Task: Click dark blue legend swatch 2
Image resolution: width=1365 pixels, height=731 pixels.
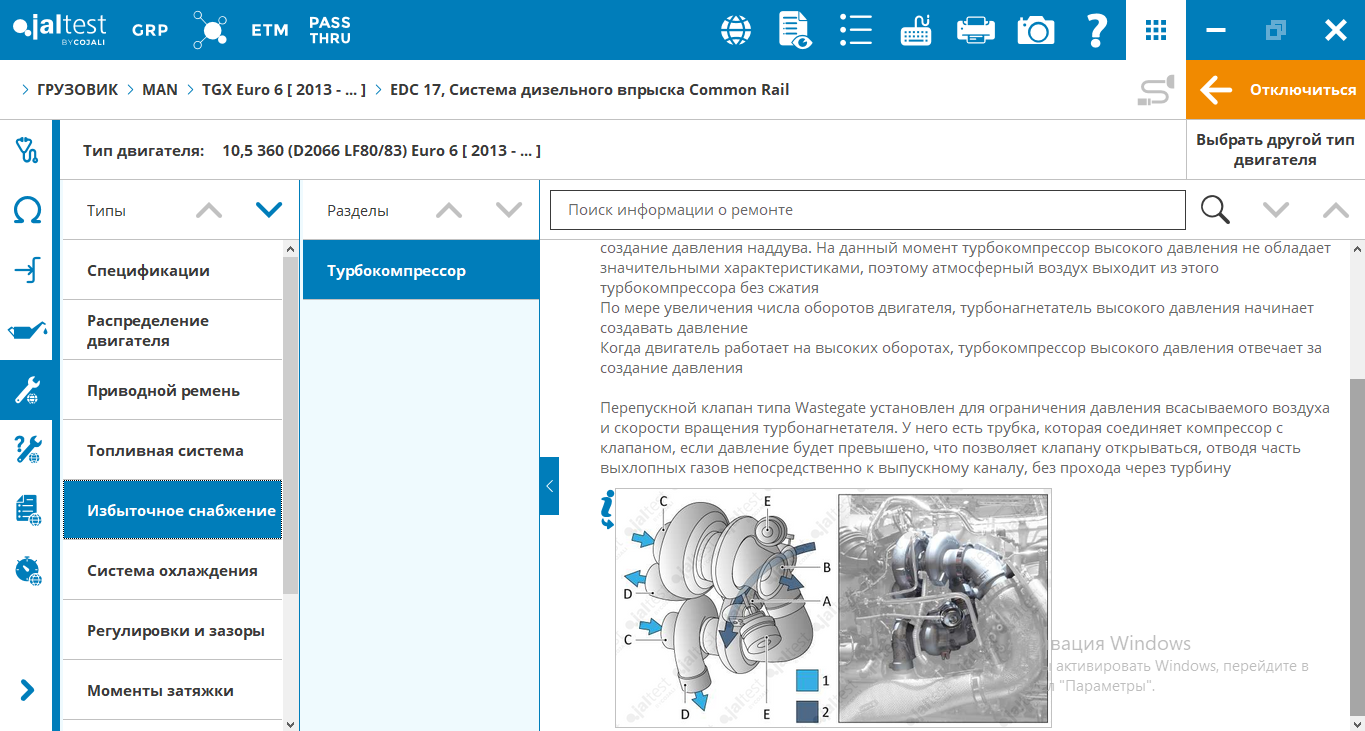Action: pos(807,713)
